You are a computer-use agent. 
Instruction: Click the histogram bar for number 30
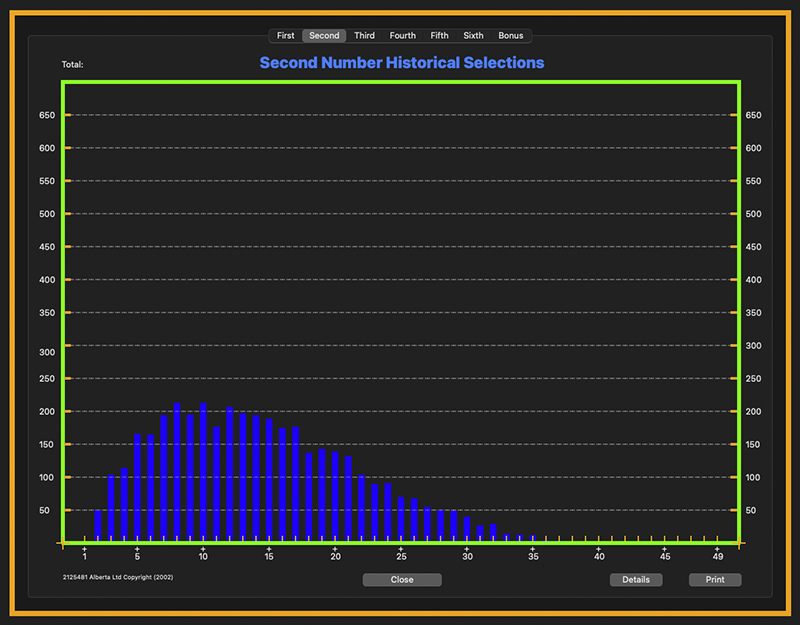point(467,530)
